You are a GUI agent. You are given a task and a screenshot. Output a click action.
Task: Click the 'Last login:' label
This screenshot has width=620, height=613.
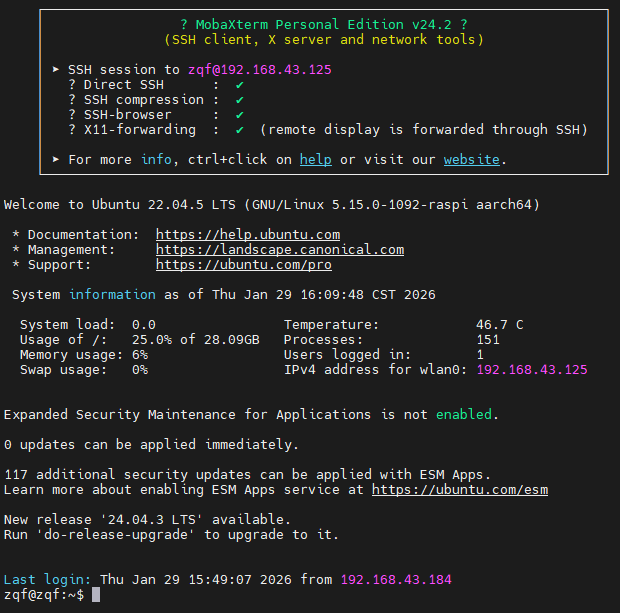pos(47,580)
